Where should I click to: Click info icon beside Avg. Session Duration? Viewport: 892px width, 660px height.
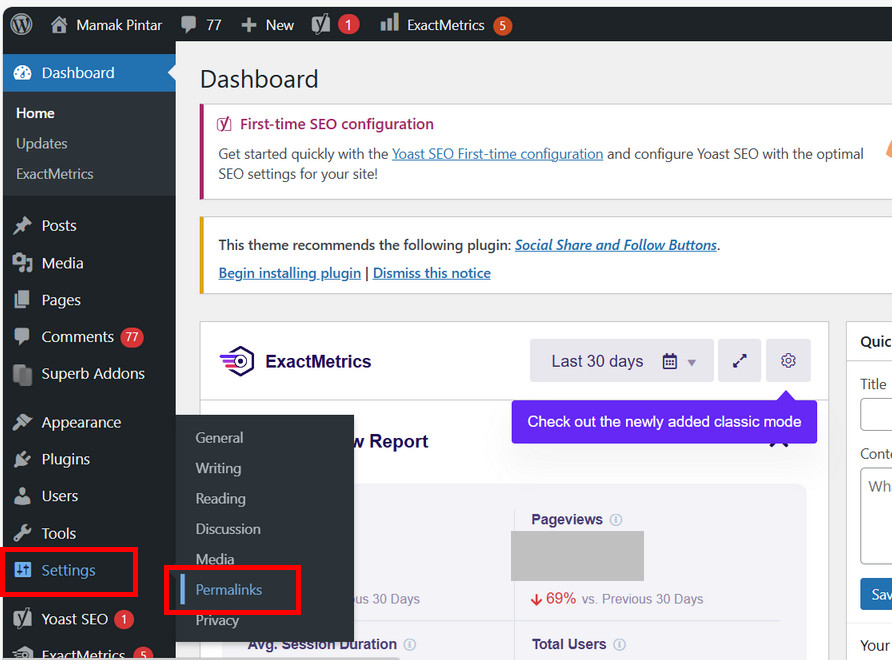coord(410,644)
